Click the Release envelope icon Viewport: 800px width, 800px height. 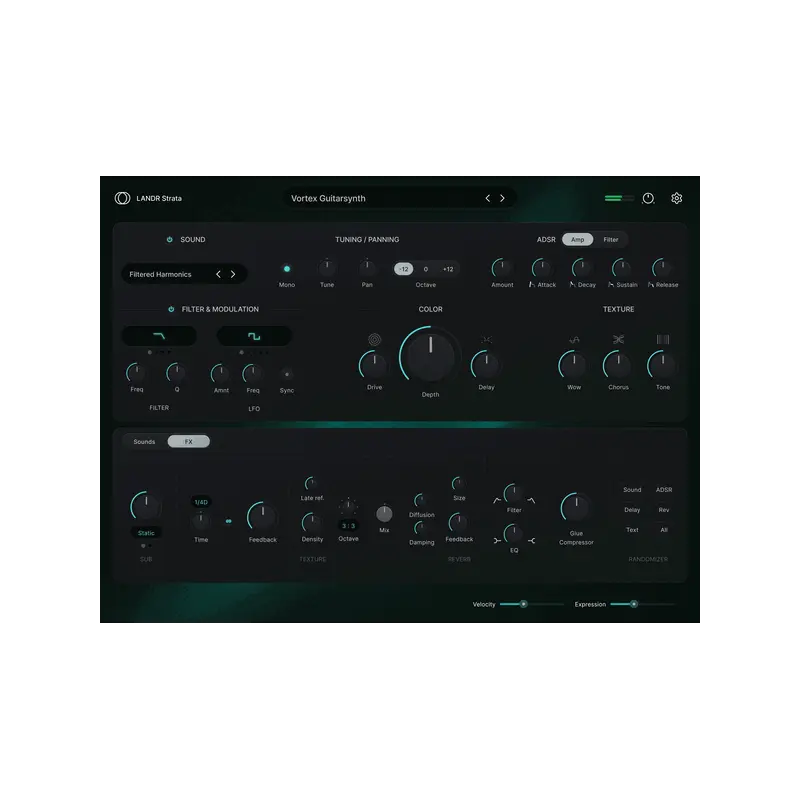[651, 284]
